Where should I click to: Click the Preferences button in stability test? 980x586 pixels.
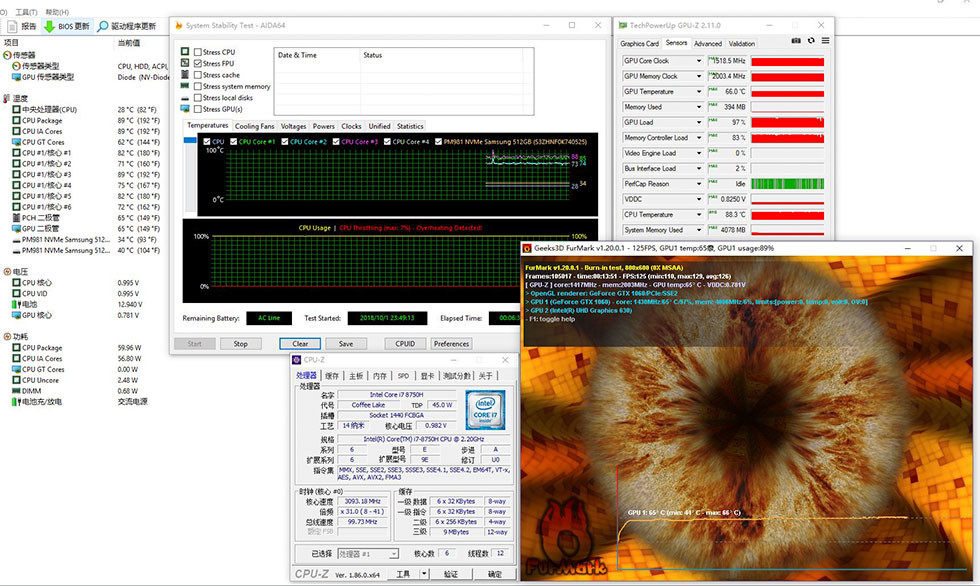click(451, 343)
